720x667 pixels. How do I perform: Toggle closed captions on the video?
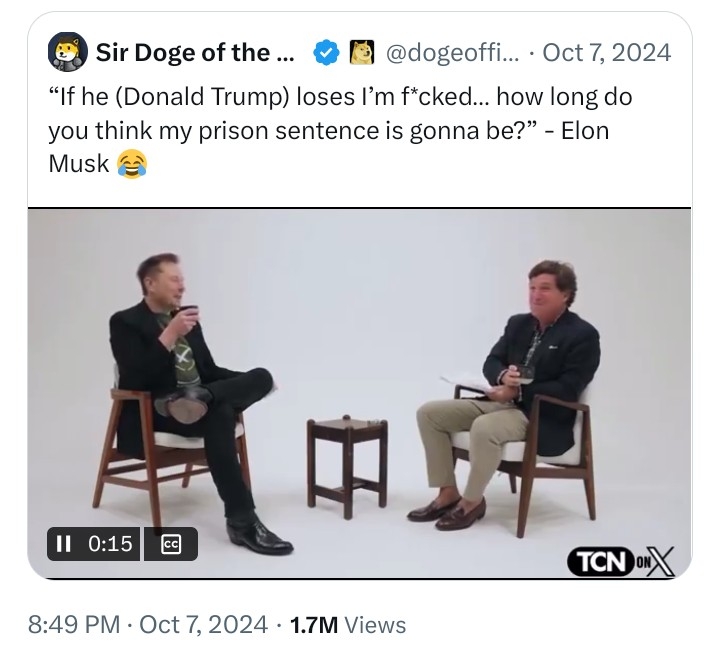click(x=171, y=544)
